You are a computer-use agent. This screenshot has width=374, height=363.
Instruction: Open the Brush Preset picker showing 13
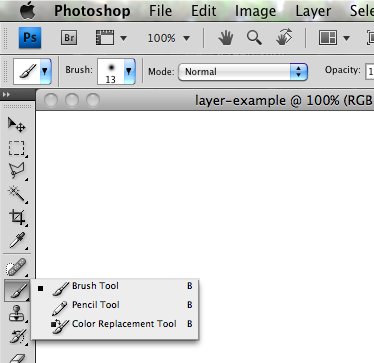tap(116, 71)
